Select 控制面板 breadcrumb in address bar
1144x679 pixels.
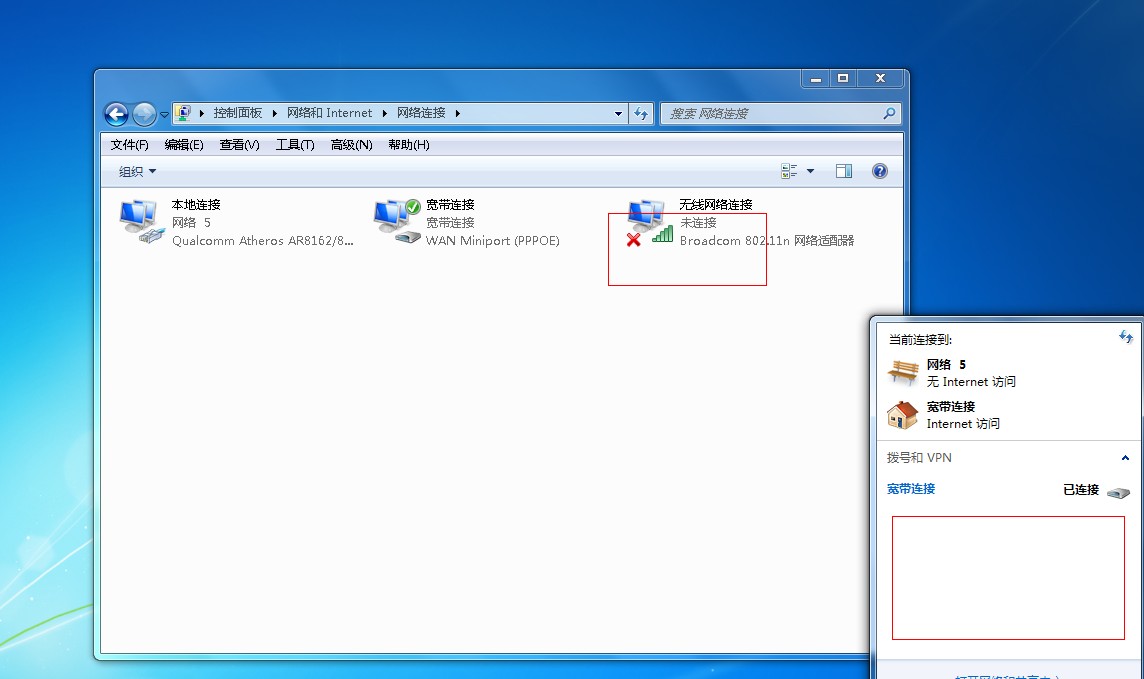(x=238, y=113)
